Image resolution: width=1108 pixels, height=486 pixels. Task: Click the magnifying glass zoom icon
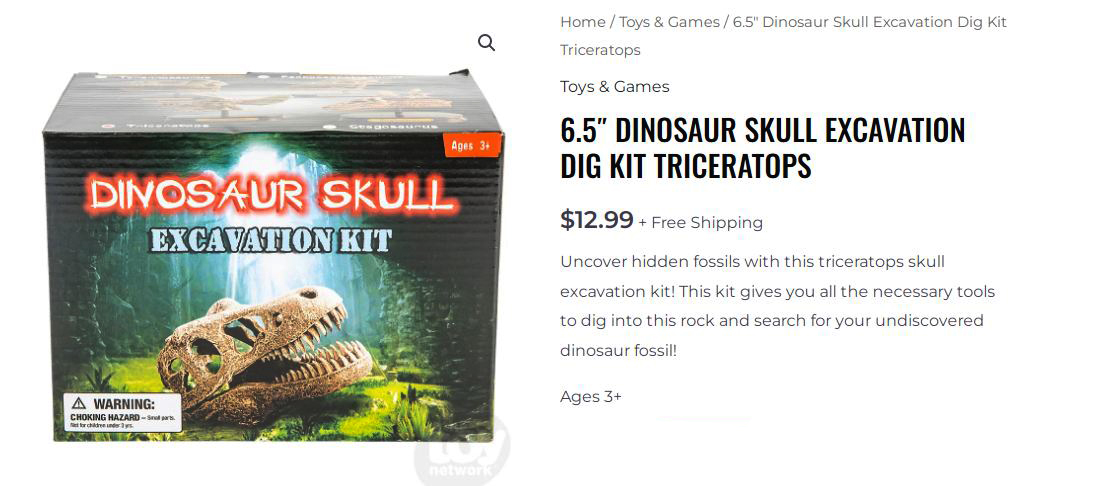click(486, 43)
